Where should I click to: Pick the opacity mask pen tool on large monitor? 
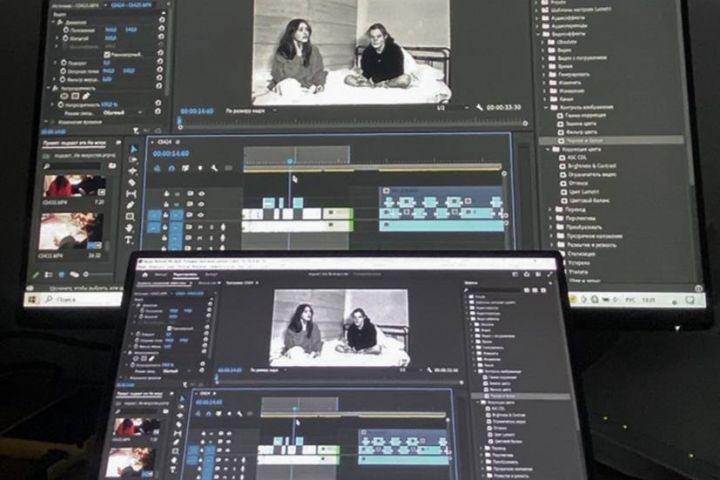tap(86, 96)
